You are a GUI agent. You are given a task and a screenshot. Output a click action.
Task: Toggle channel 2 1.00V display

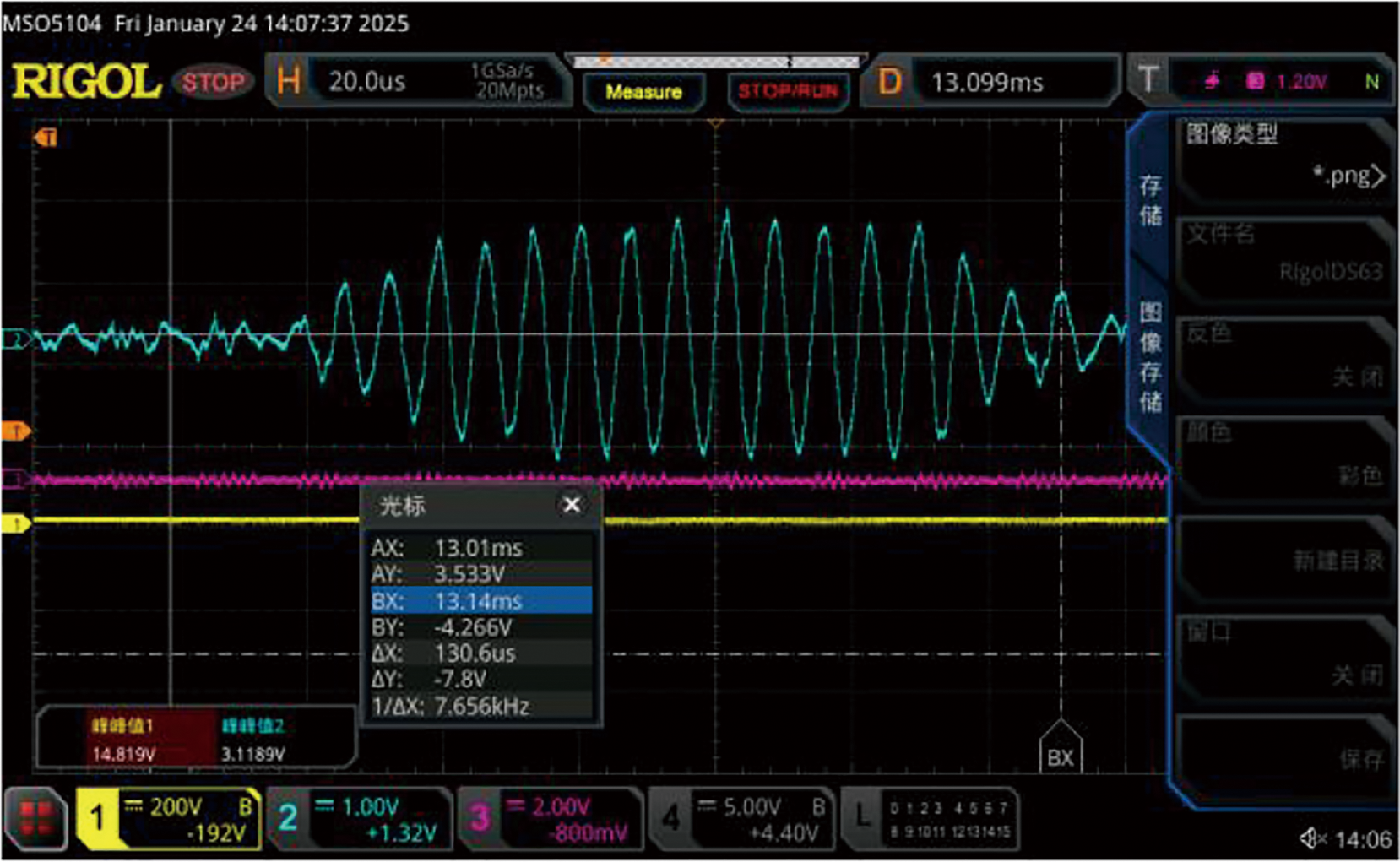pyautogui.click(x=361, y=818)
